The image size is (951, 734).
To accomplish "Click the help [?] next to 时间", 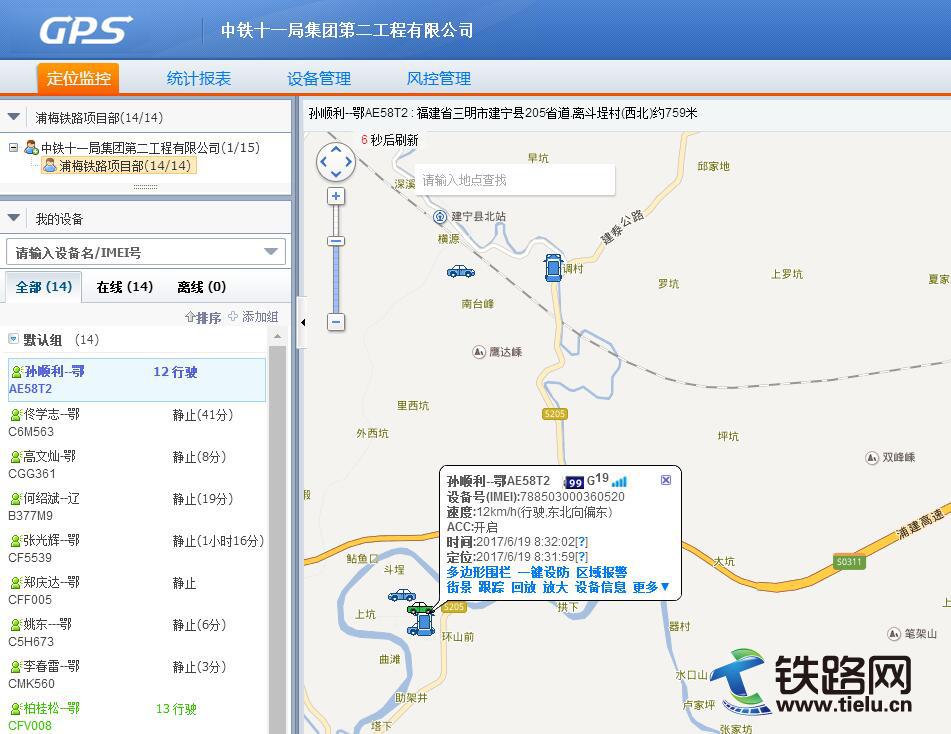I will point(581,542).
